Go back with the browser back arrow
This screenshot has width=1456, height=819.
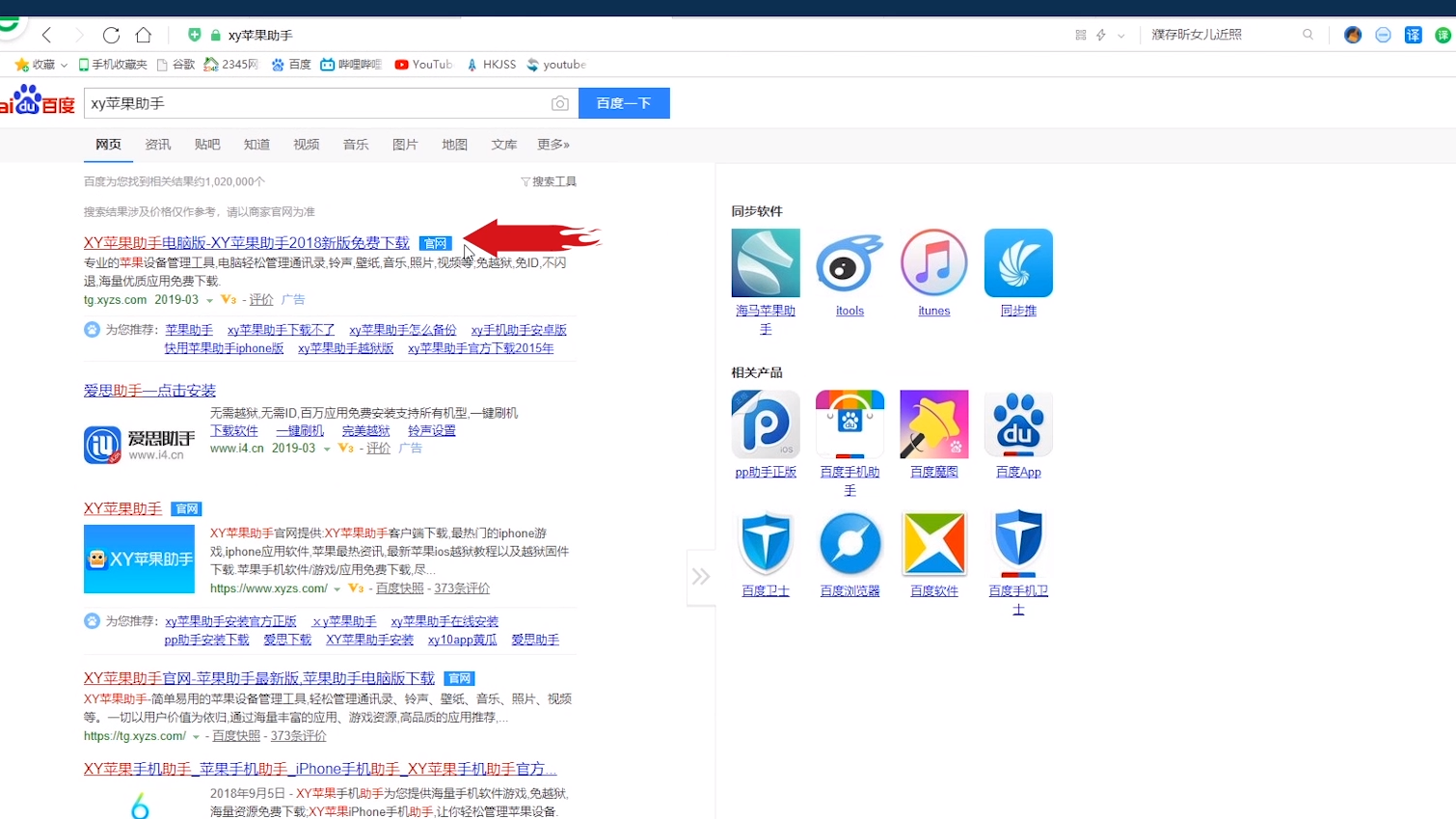tap(46, 35)
